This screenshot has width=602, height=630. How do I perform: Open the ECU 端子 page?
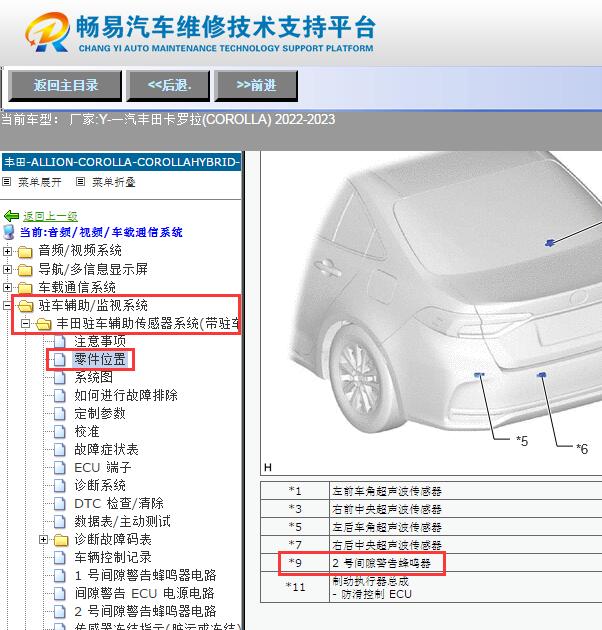pyautogui.click(x=103, y=467)
